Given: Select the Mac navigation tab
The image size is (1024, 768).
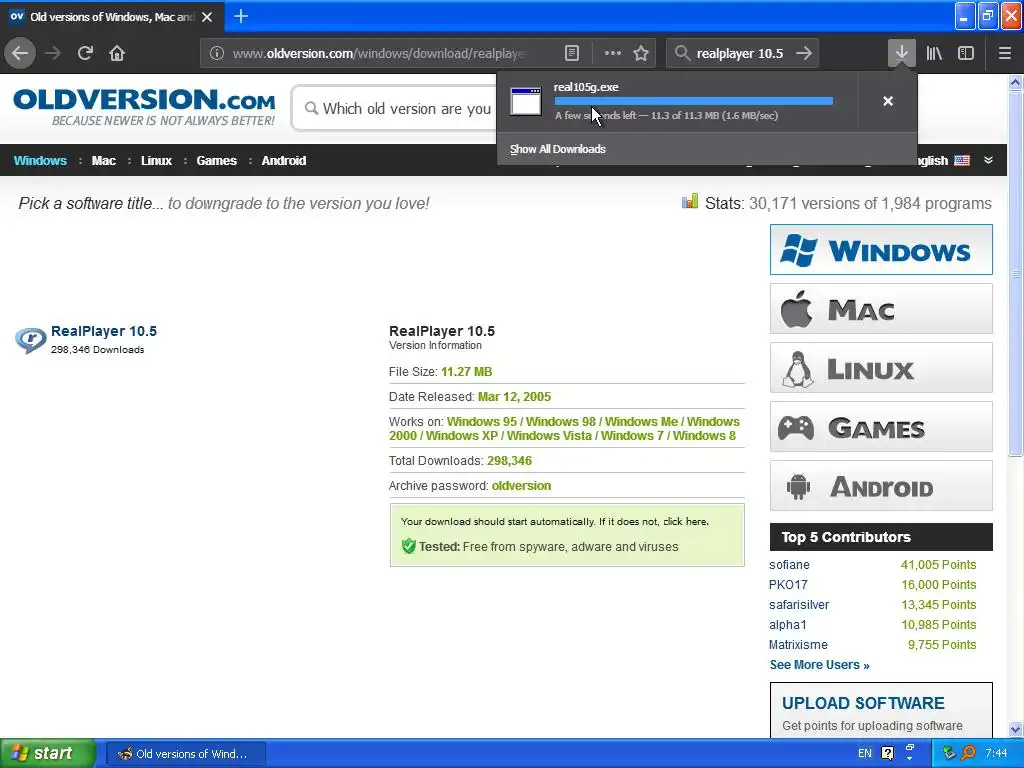Looking at the screenshot, I should click(x=103, y=161).
